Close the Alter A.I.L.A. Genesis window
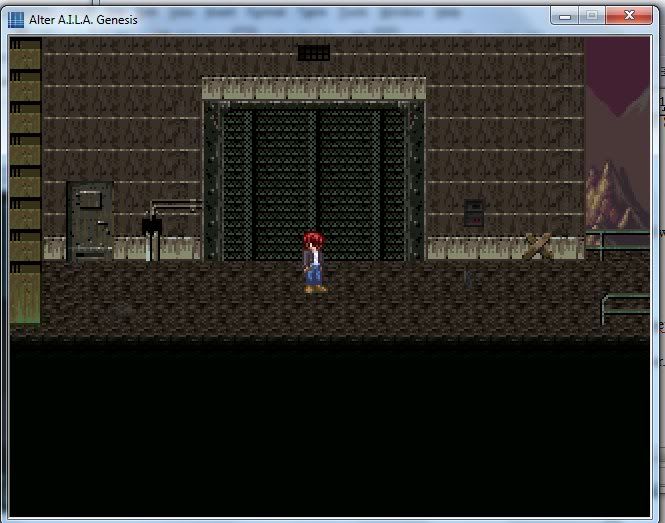Screen dimensions: 665x523 (x=629, y=16)
